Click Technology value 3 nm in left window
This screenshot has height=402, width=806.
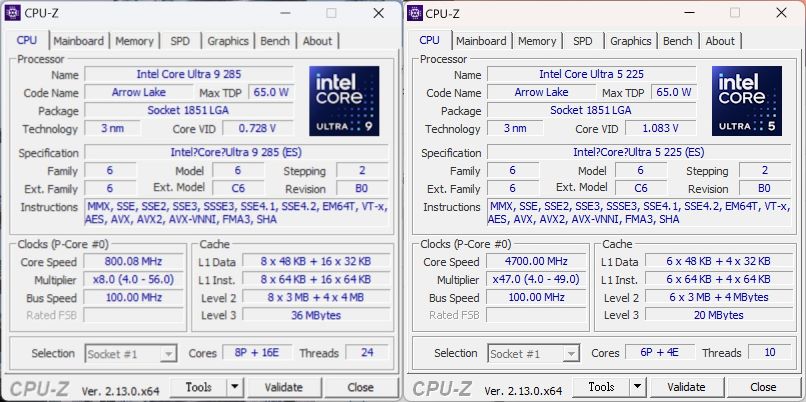(x=112, y=129)
